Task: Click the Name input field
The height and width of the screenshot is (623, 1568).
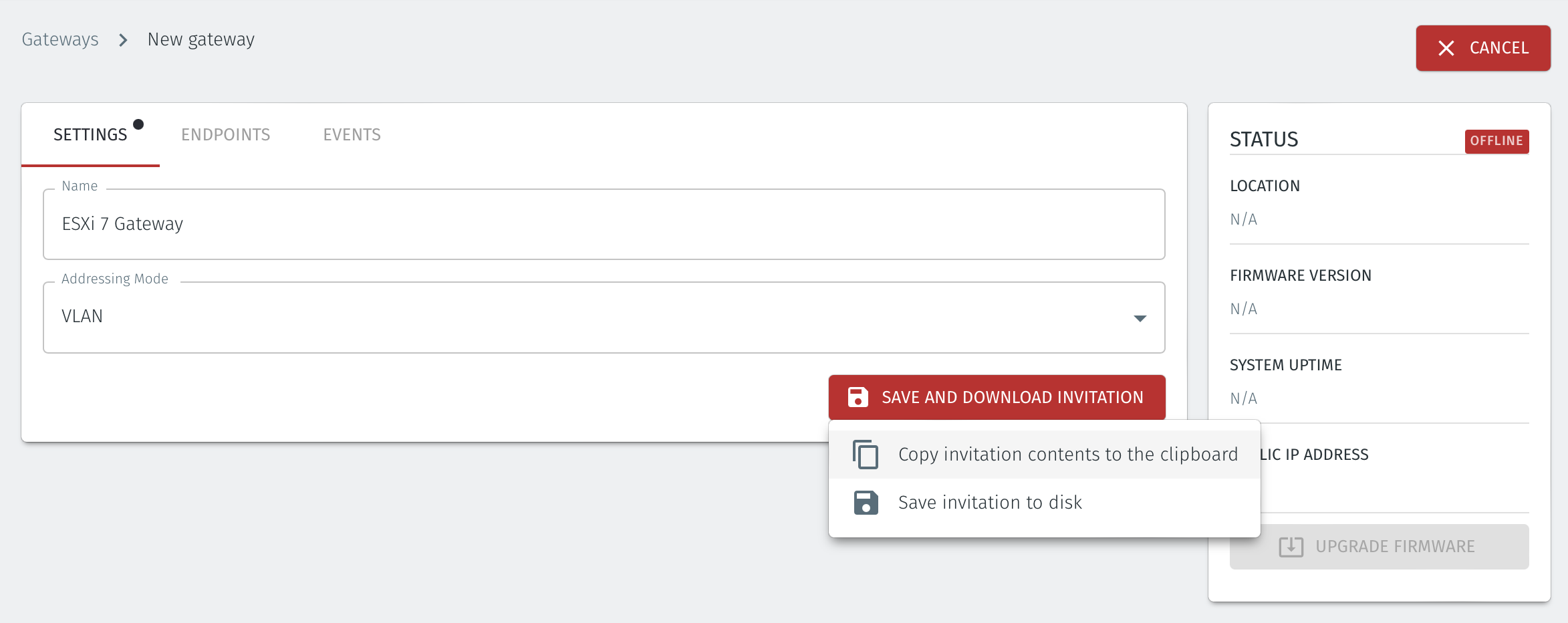Action: (x=603, y=225)
